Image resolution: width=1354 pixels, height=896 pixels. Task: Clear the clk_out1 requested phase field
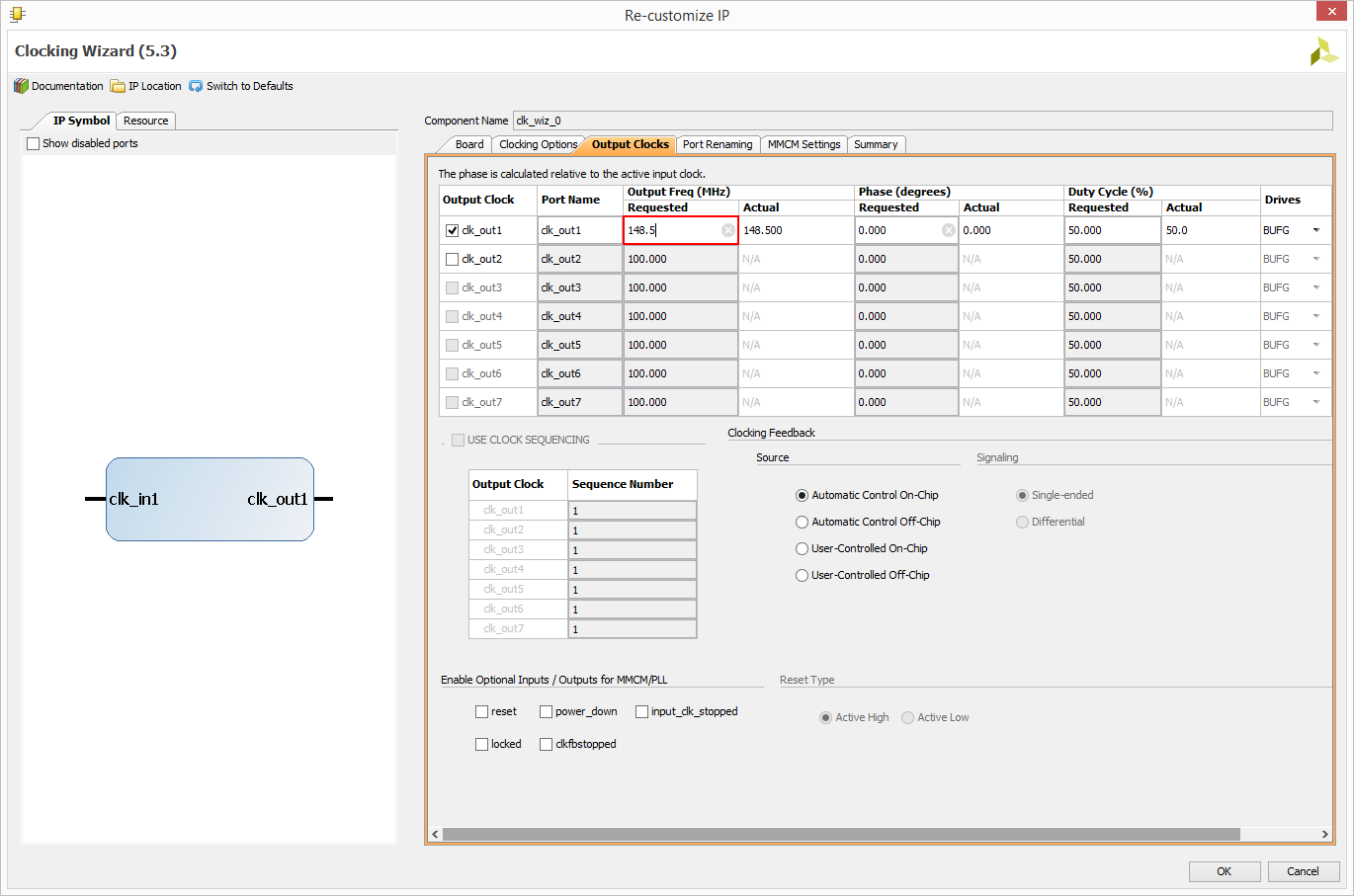[949, 230]
